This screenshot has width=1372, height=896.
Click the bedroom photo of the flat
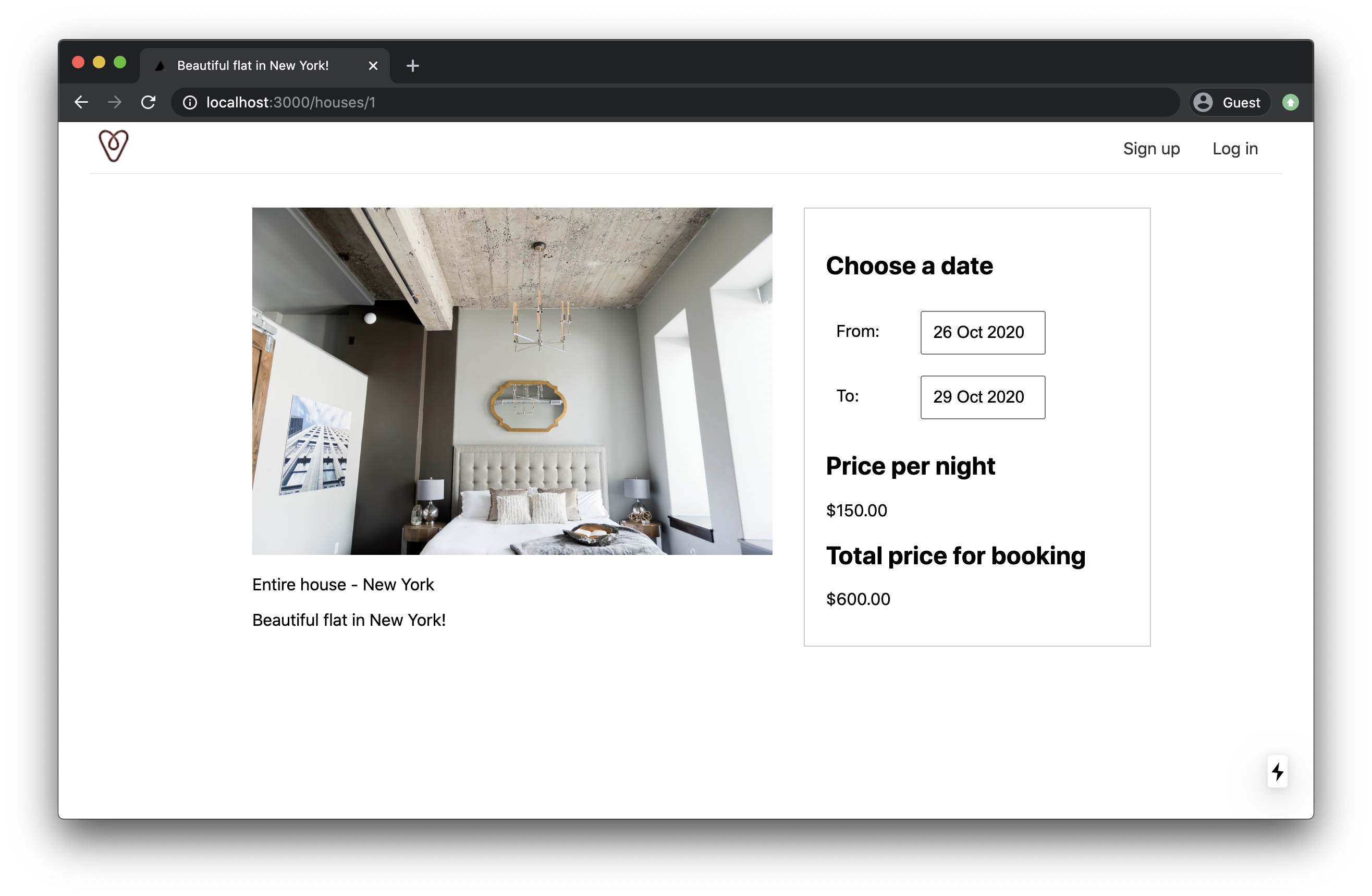512,381
